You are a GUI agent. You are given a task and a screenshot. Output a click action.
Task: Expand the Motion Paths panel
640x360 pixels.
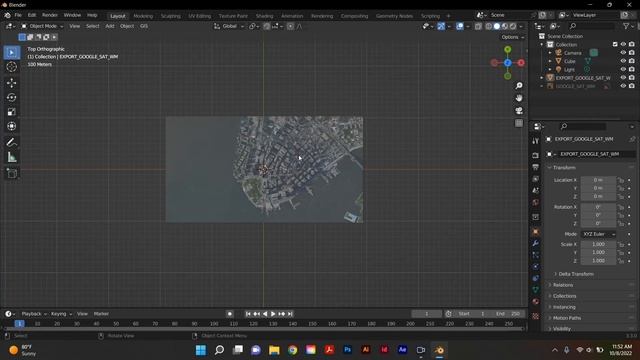[x=567, y=318]
